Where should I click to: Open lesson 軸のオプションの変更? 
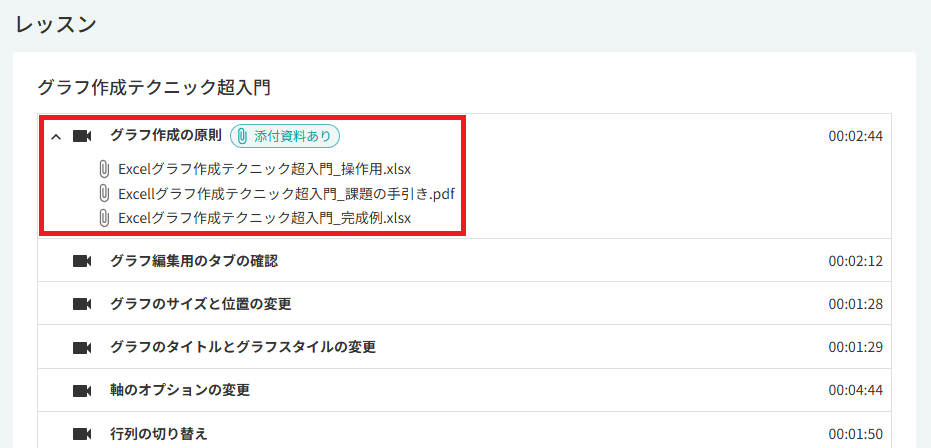click(180, 390)
